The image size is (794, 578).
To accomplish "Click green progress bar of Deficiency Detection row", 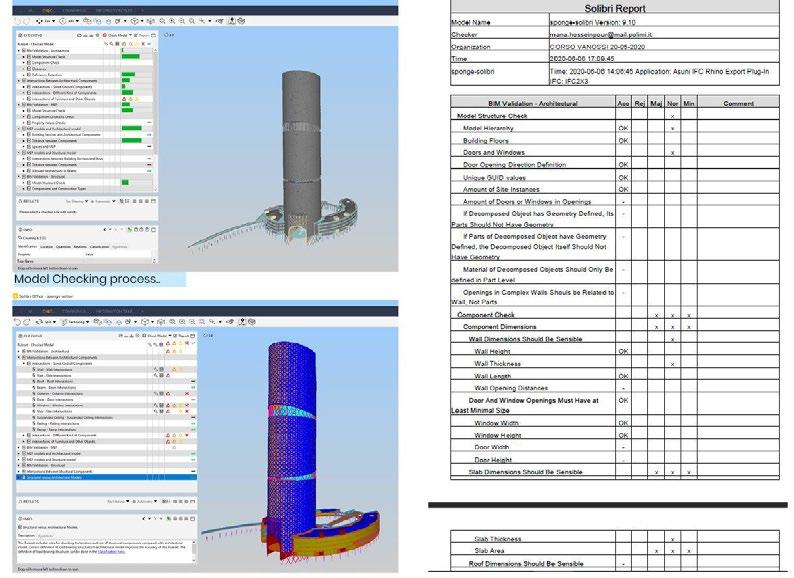I will 128,74.
